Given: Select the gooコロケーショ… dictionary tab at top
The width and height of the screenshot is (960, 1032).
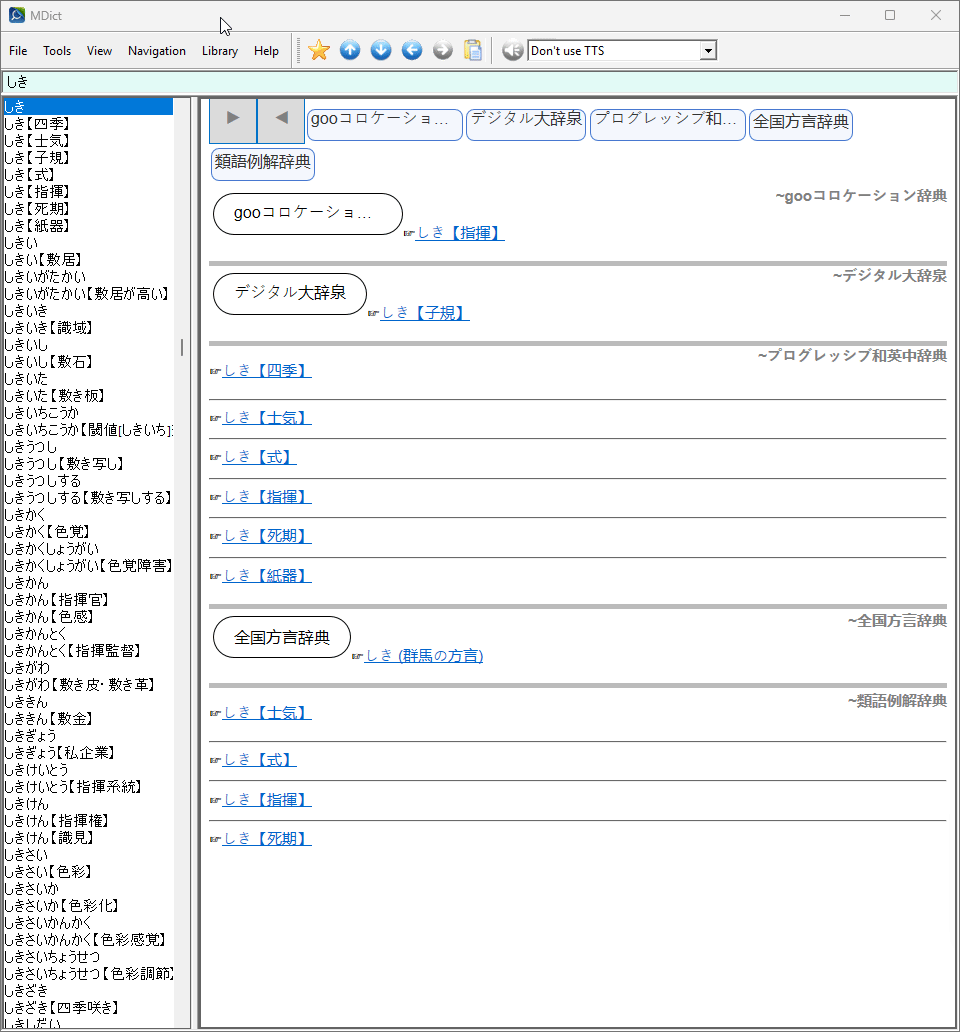Looking at the screenshot, I should pyautogui.click(x=385, y=124).
